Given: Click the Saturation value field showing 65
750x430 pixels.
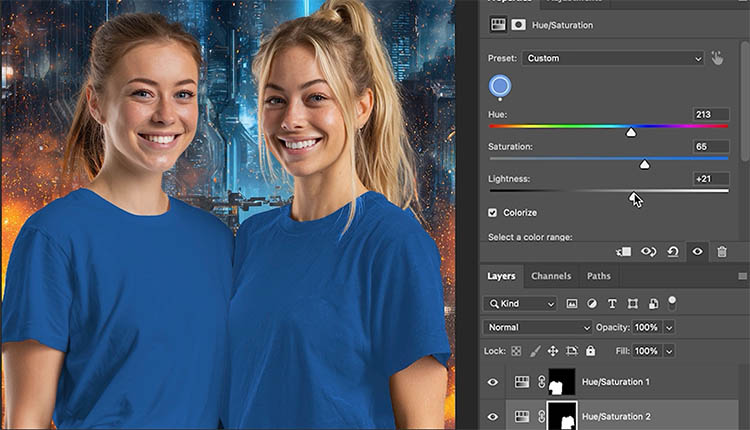Looking at the screenshot, I should (x=711, y=146).
